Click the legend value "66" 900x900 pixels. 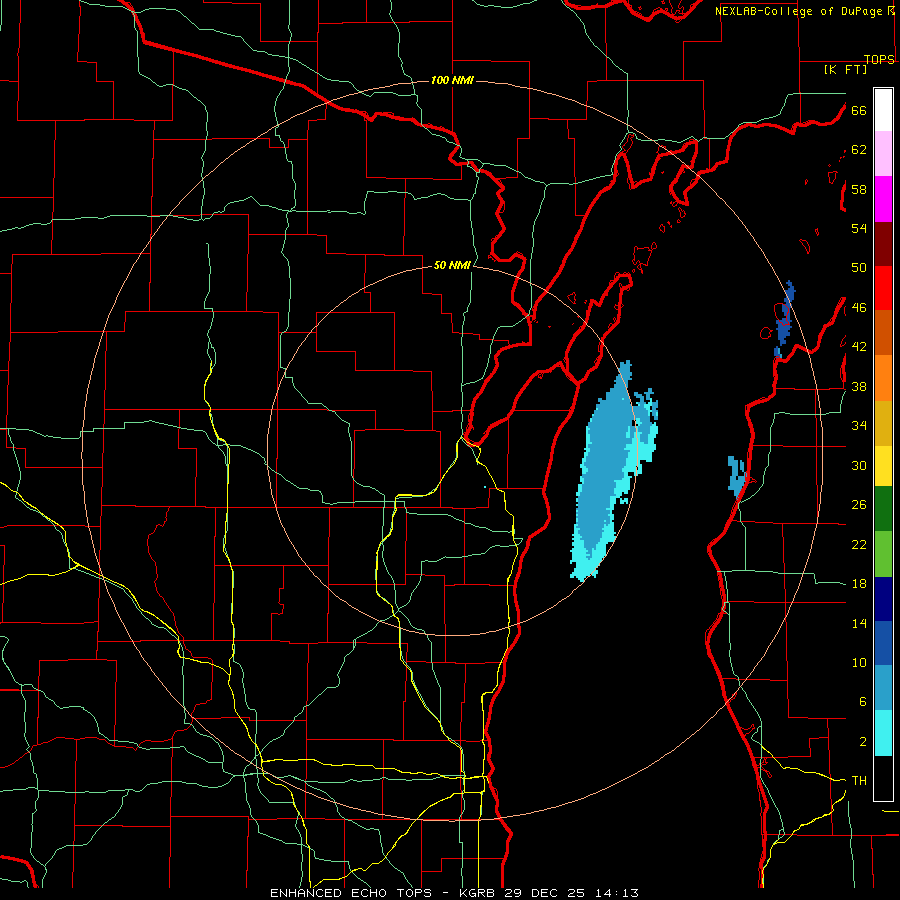(859, 110)
